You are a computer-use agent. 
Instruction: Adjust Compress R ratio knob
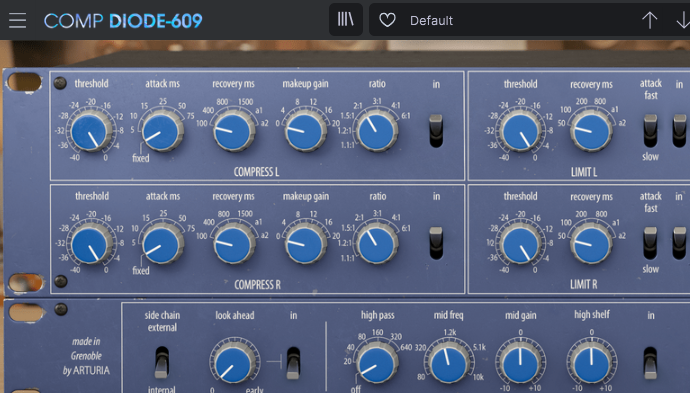377,244
